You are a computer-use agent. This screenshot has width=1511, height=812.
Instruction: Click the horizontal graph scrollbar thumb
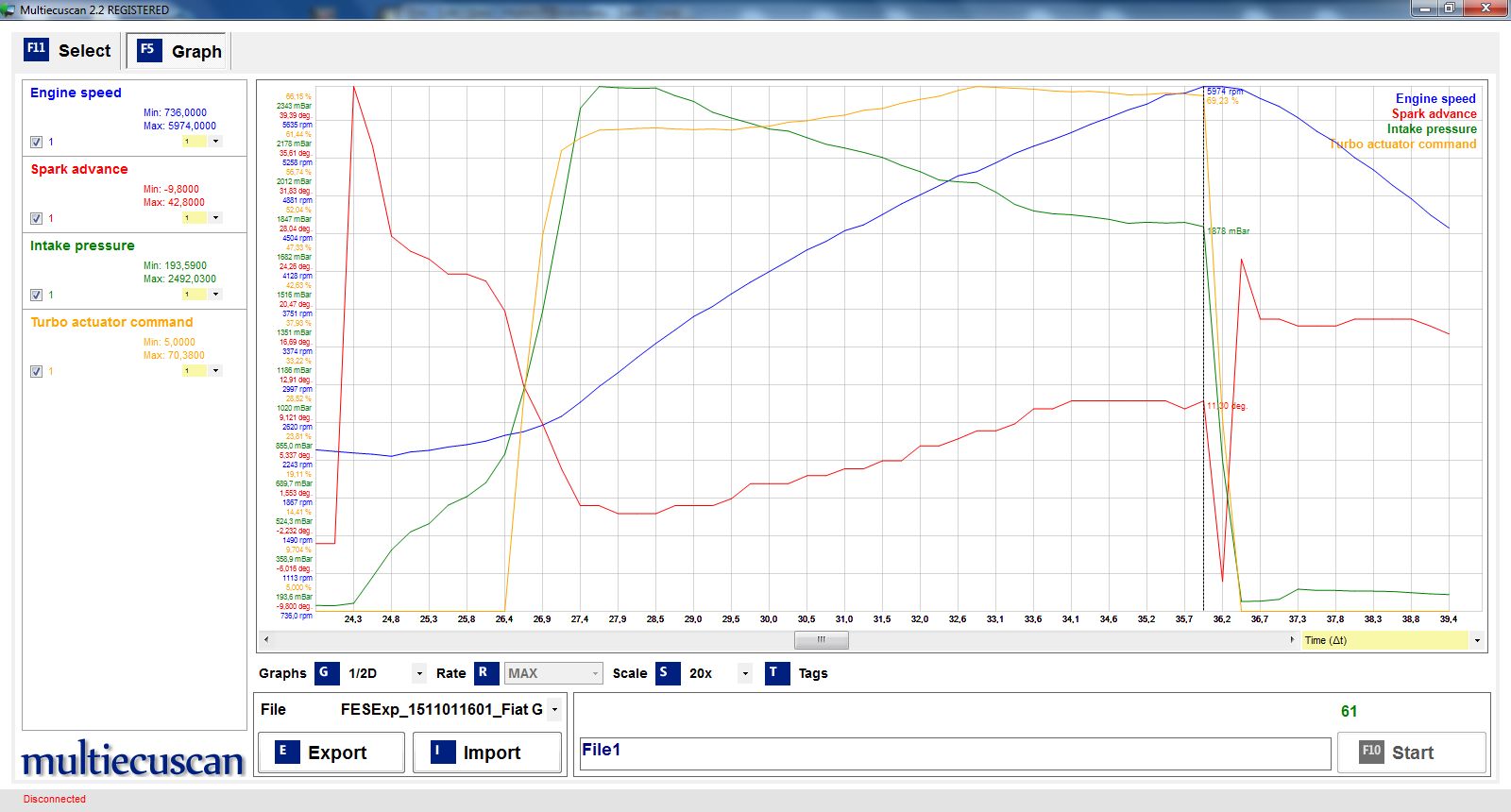pos(821,640)
